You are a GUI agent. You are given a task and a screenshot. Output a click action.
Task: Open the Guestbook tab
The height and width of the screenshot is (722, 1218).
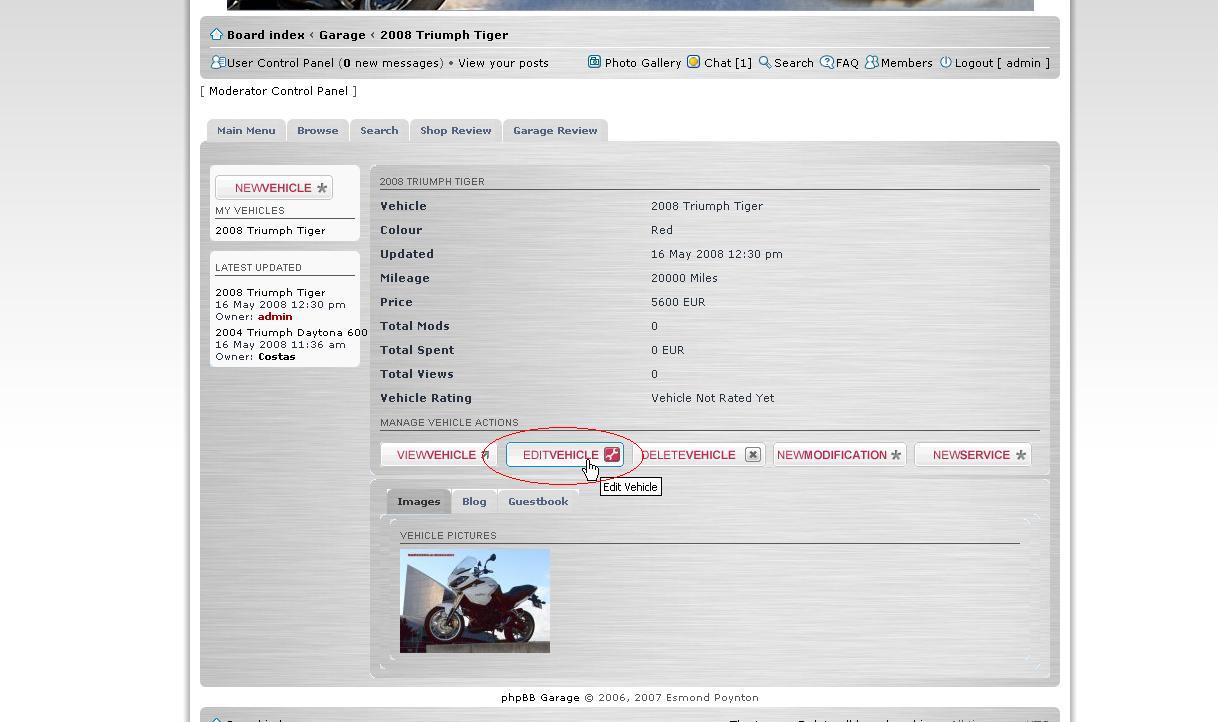[x=538, y=502]
